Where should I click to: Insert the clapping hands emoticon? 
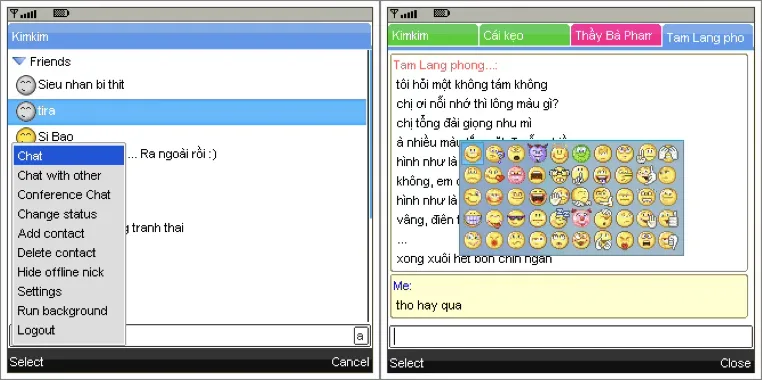pos(603,240)
